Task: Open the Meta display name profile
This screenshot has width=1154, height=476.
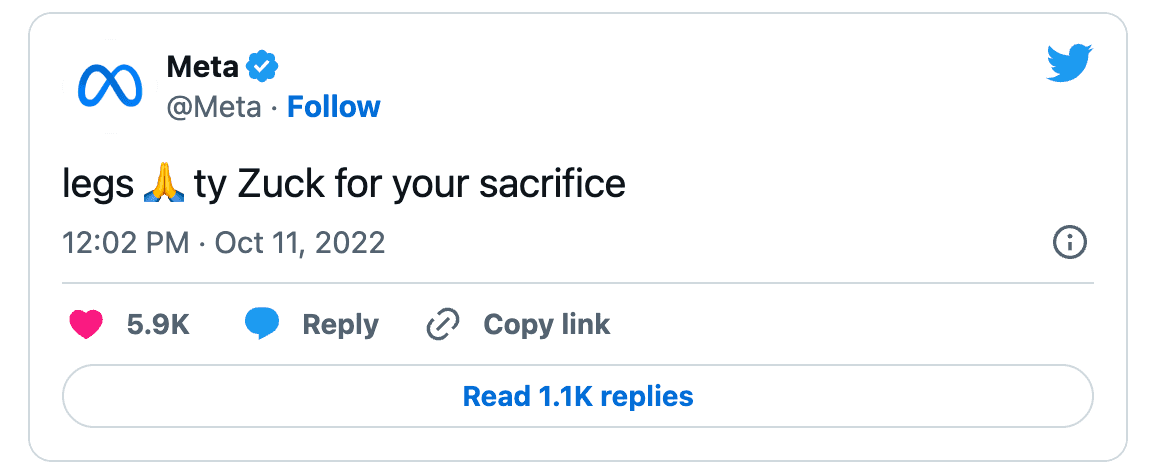Action: tap(202, 67)
